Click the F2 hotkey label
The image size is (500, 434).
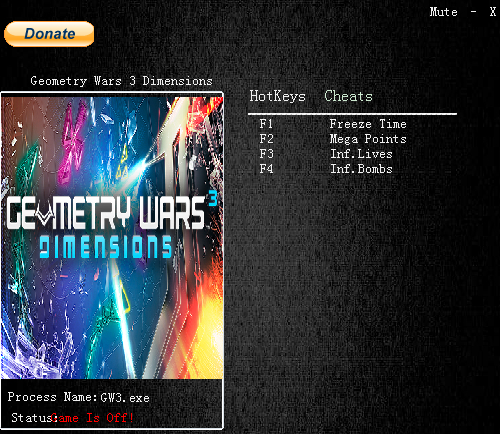266,139
